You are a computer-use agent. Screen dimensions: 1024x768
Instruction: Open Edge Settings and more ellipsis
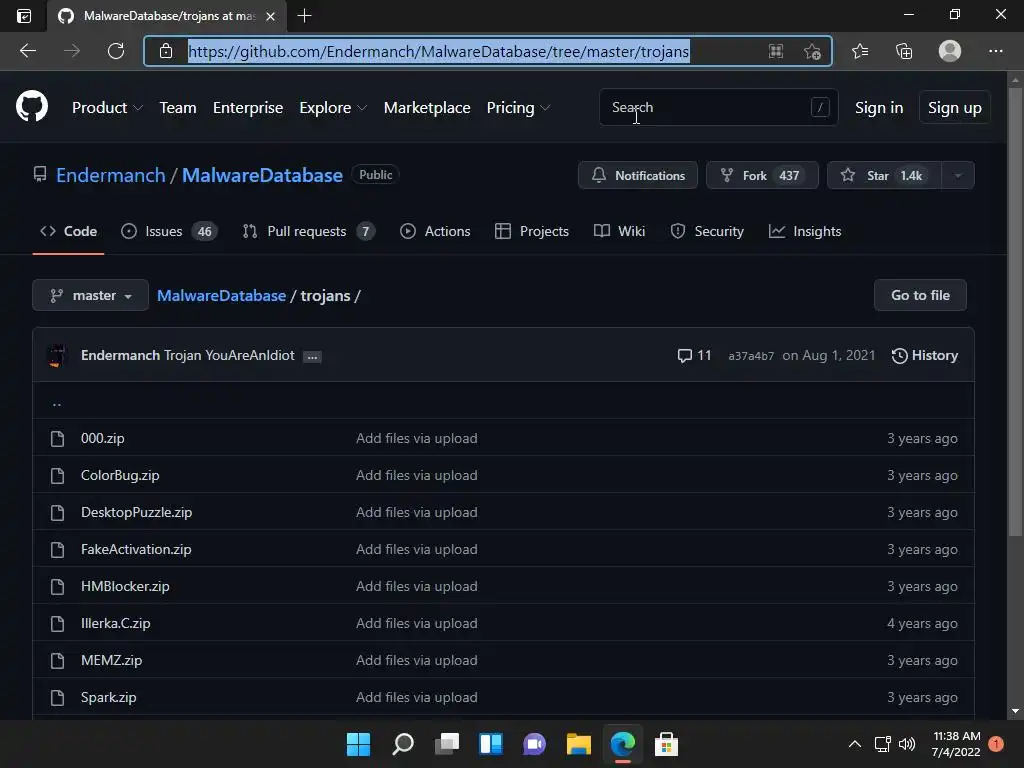[x=995, y=51]
